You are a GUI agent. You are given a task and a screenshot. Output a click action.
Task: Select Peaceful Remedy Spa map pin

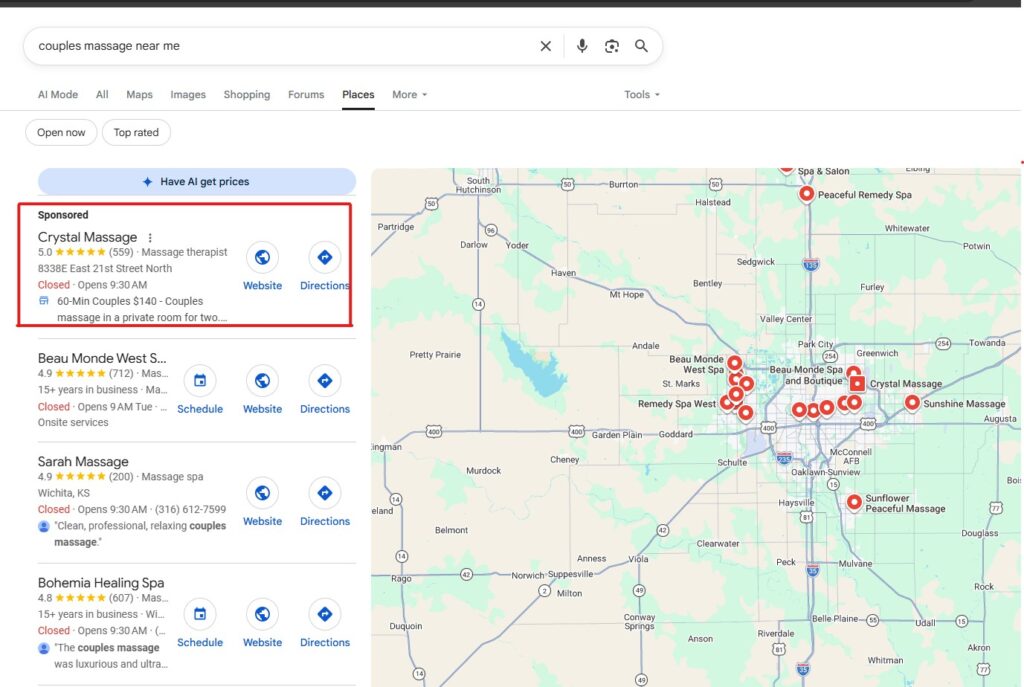(807, 194)
